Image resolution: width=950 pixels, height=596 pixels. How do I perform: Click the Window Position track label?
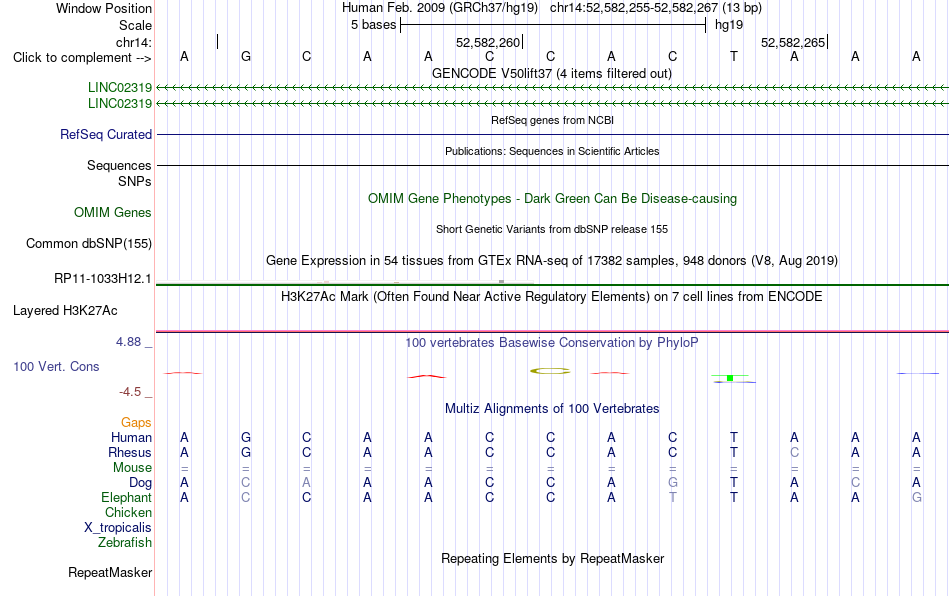click(x=104, y=8)
